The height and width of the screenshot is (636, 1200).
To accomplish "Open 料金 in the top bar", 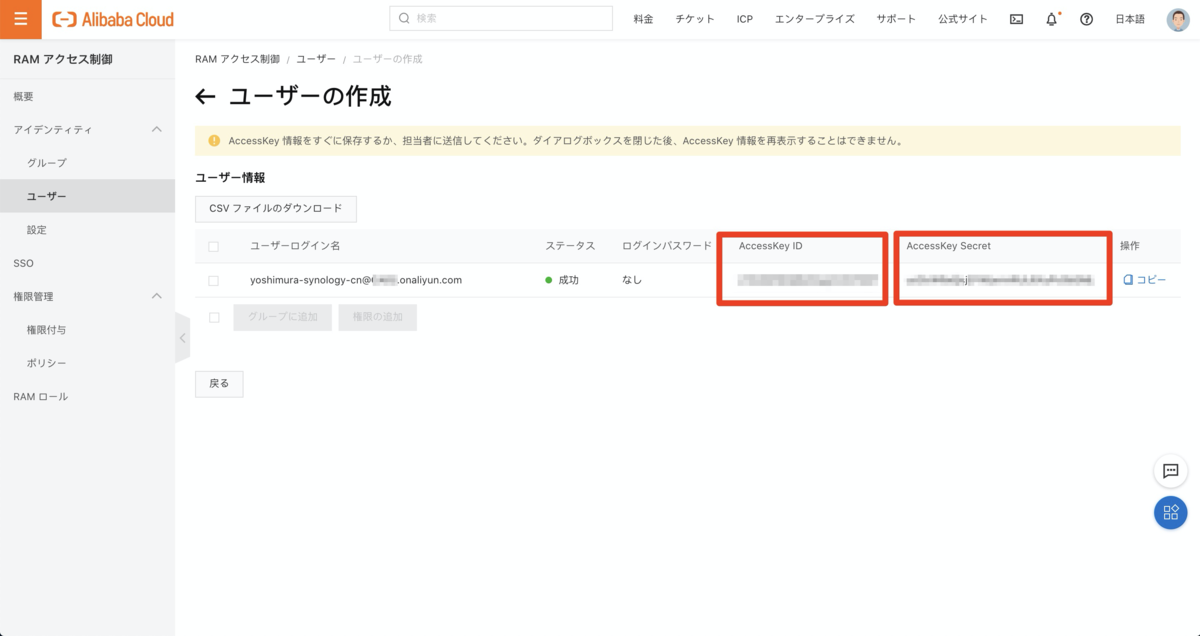I will pos(644,19).
